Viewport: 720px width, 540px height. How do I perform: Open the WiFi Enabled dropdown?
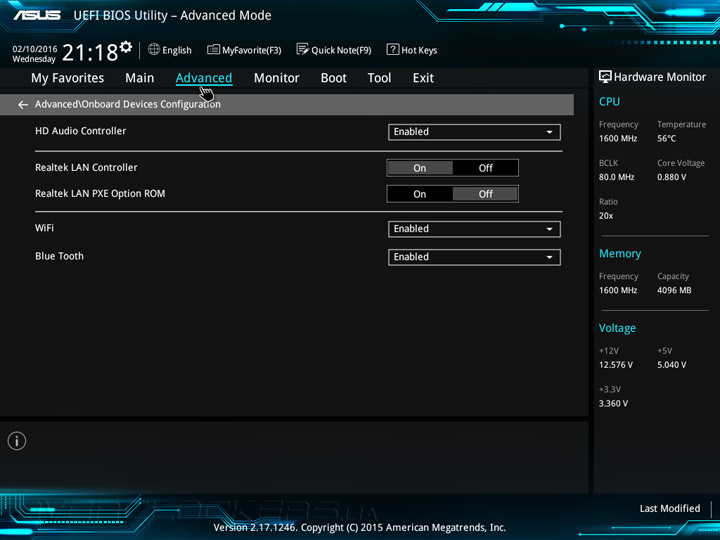474,229
